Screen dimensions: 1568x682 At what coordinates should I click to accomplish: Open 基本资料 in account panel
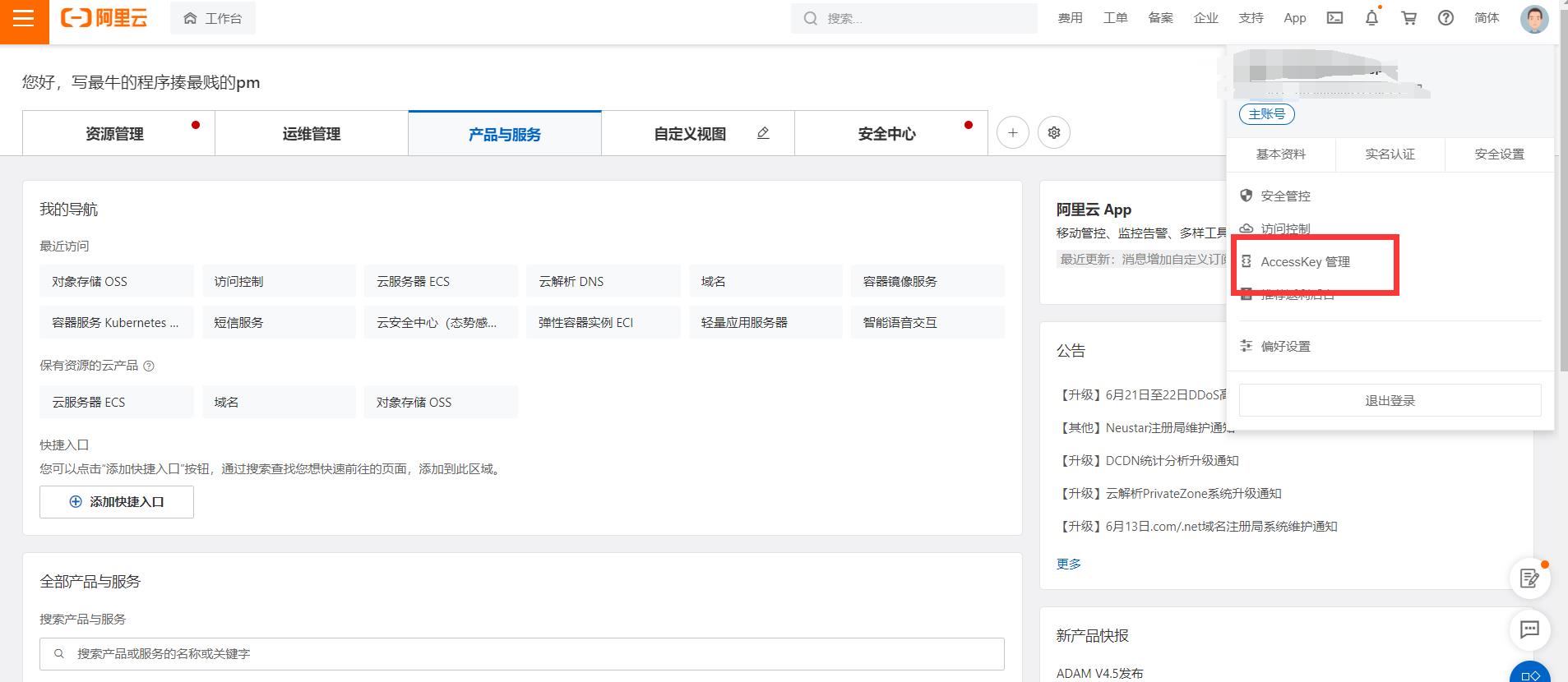[1280, 154]
